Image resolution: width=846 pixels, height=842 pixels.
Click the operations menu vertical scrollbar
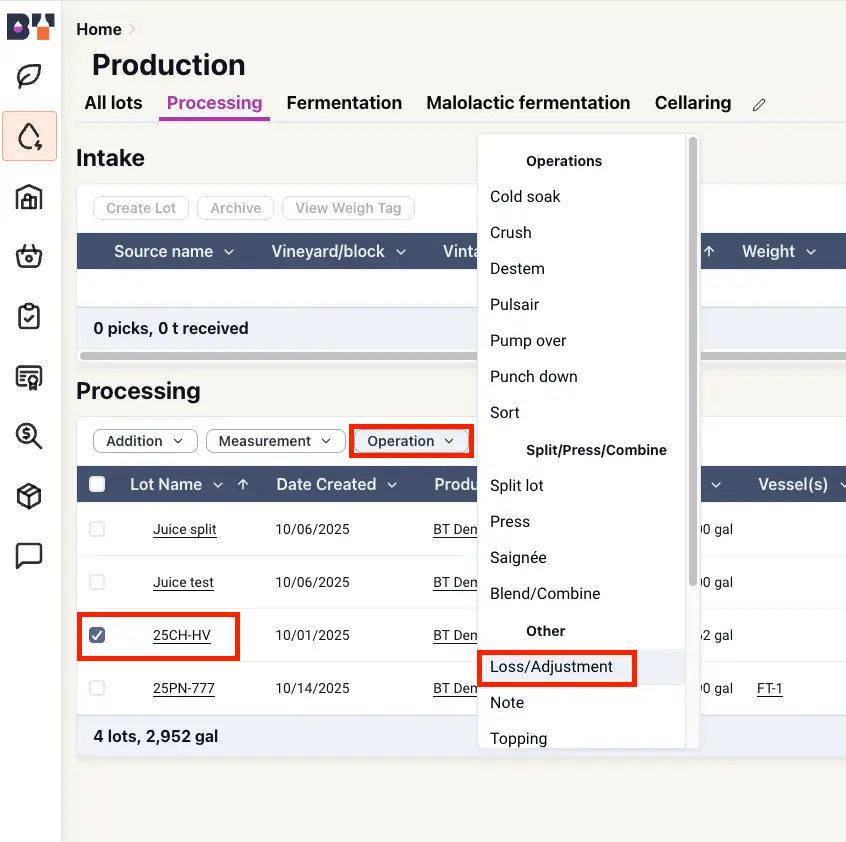(691, 360)
